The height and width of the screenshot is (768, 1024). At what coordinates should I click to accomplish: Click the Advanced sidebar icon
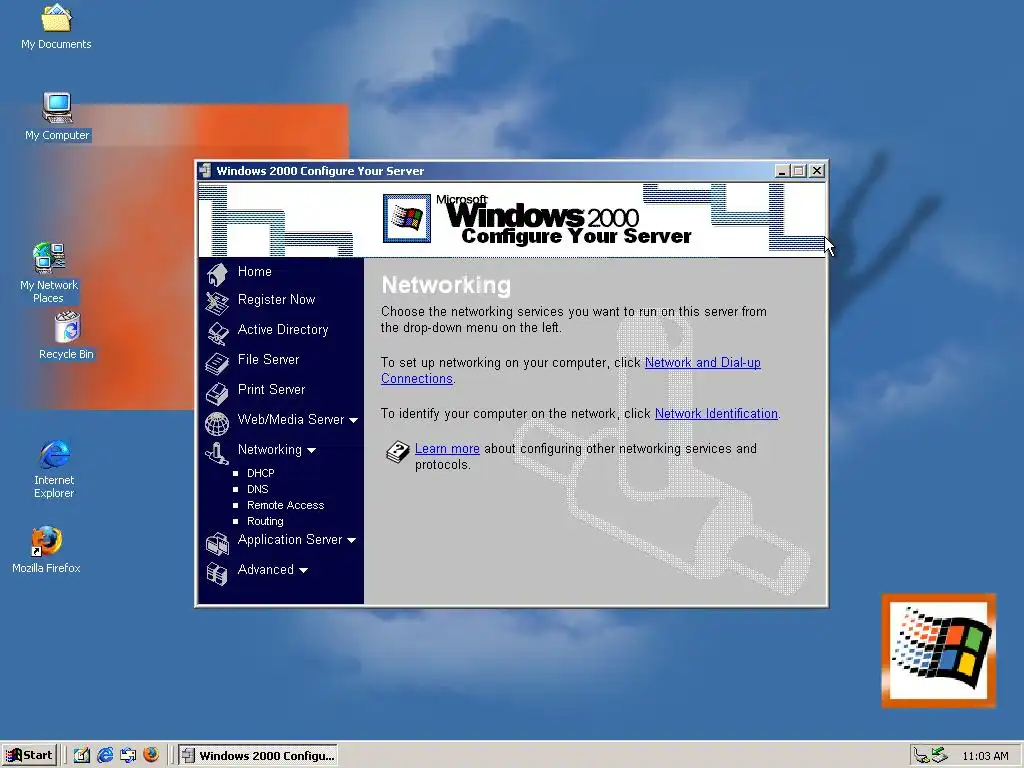pyautogui.click(x=217, y=573)
